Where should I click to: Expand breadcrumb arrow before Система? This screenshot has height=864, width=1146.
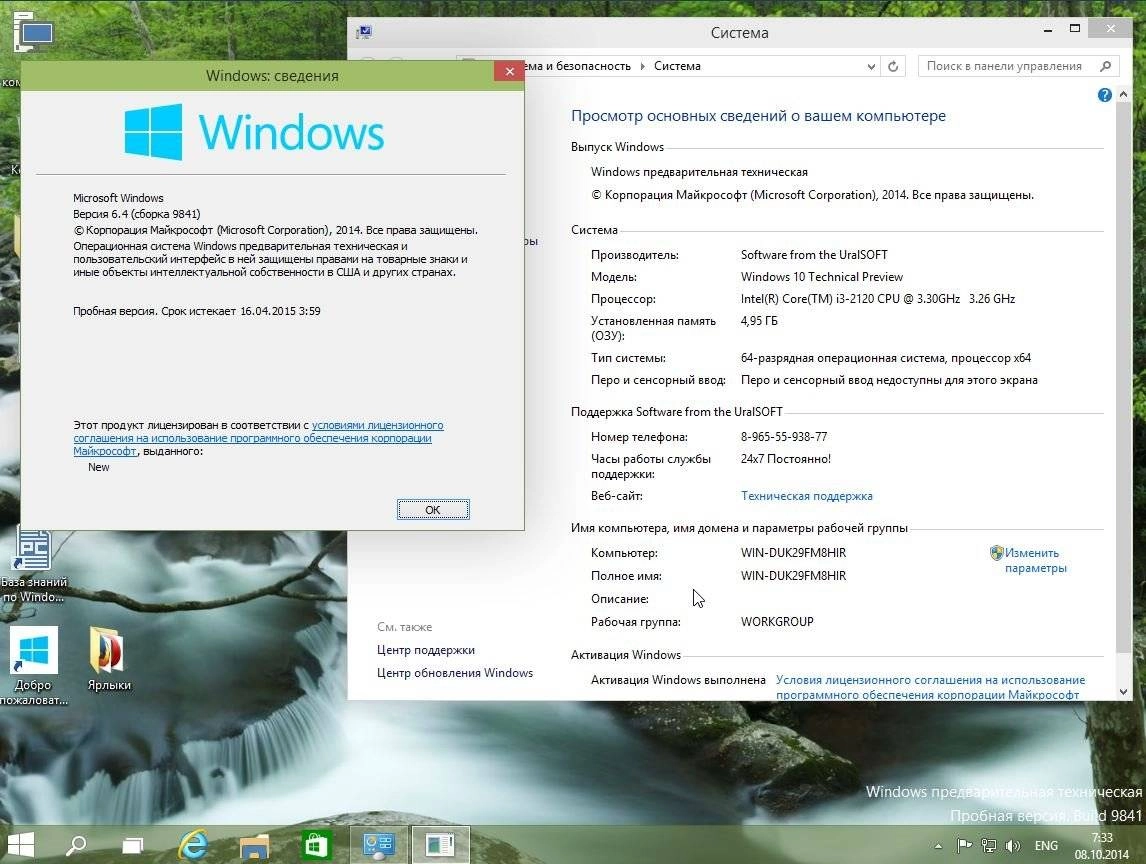(642, 66)
